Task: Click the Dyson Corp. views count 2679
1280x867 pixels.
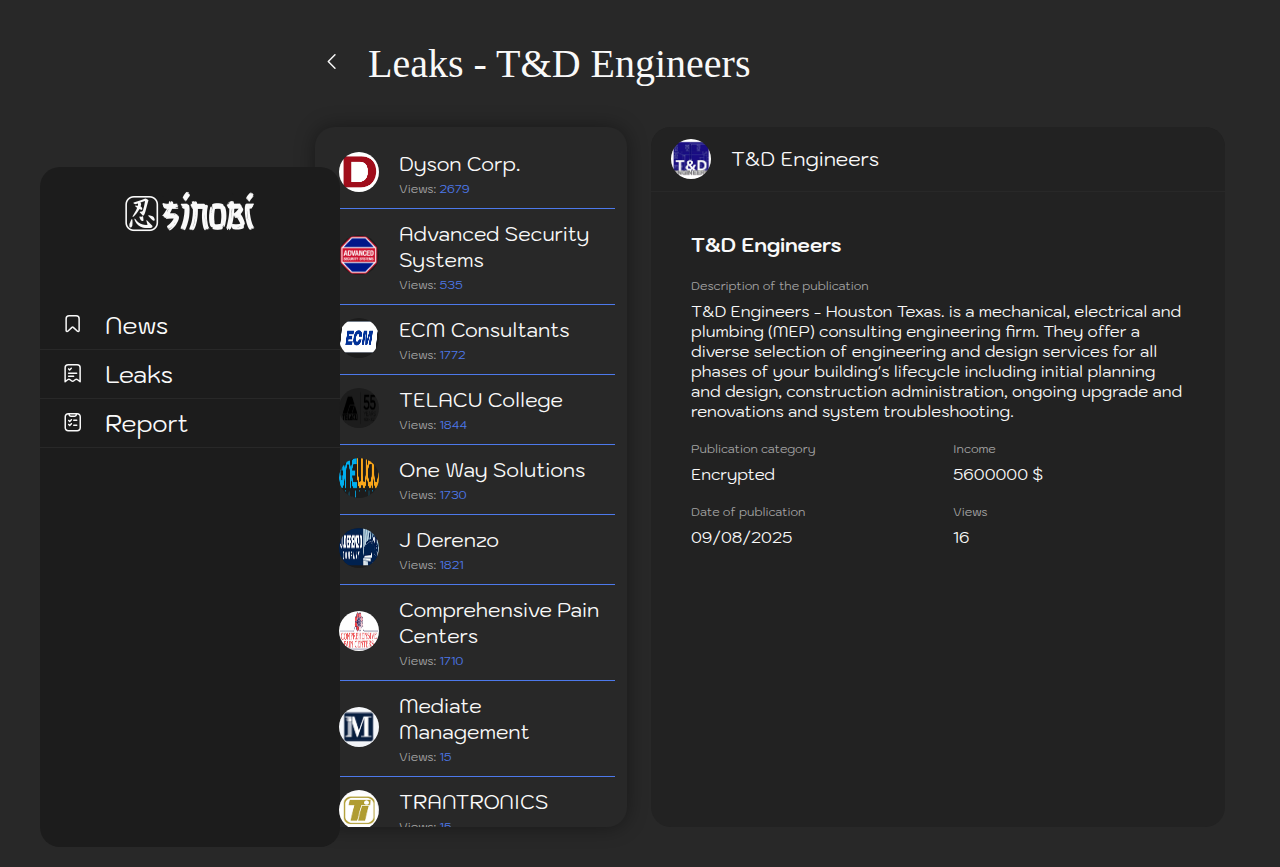Action: coord(454,189)
